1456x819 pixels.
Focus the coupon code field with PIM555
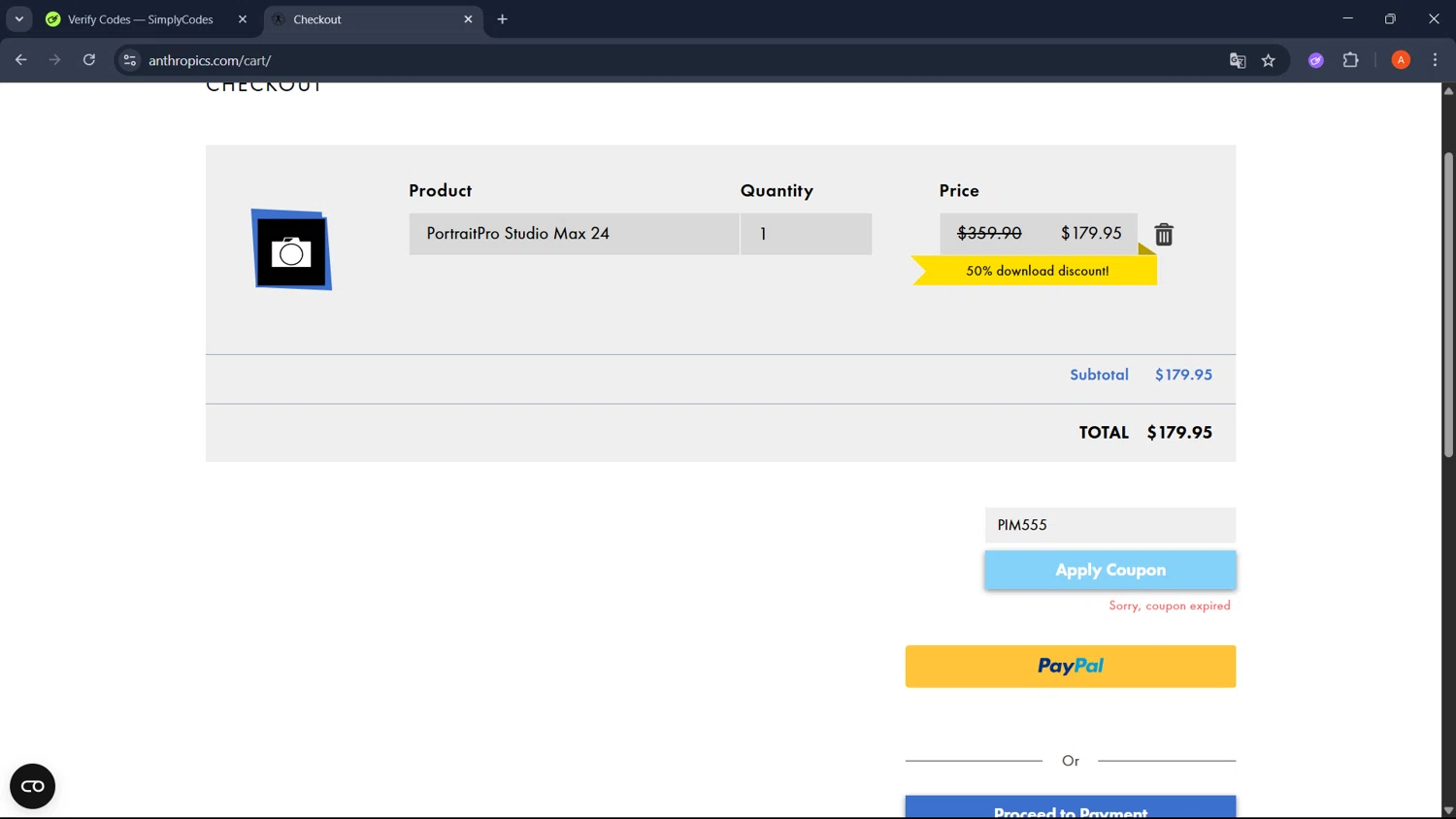click(1110, 525)
